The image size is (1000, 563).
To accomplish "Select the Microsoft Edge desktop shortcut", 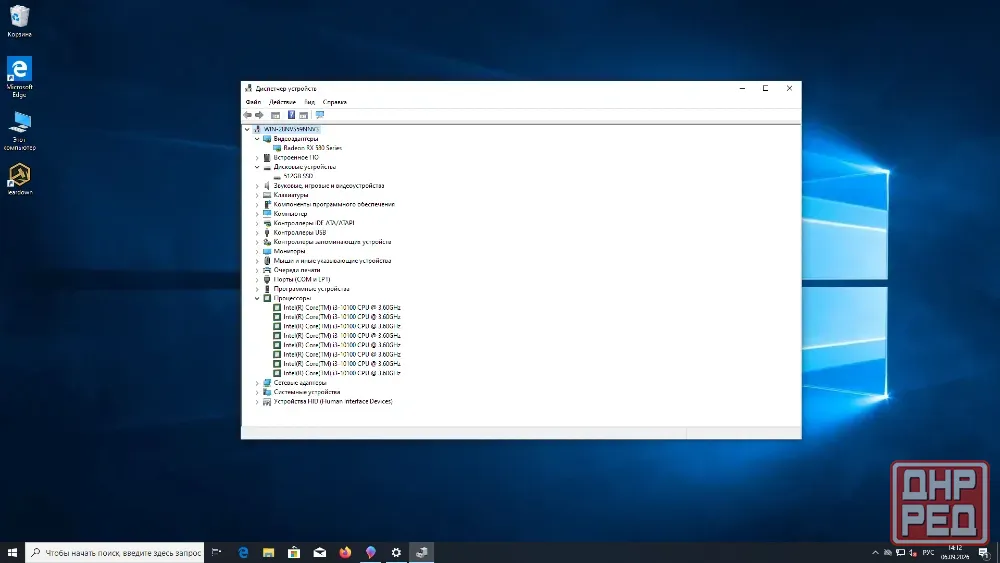I will [19, 77].
